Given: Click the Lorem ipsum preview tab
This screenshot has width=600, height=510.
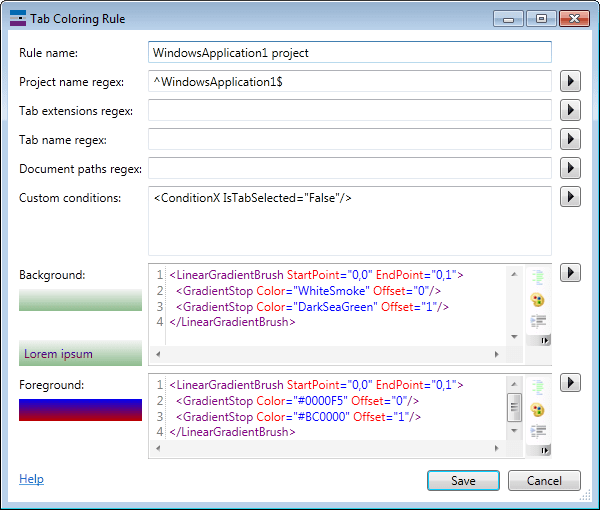Looking at the screenshot, I should click(80, 353).
